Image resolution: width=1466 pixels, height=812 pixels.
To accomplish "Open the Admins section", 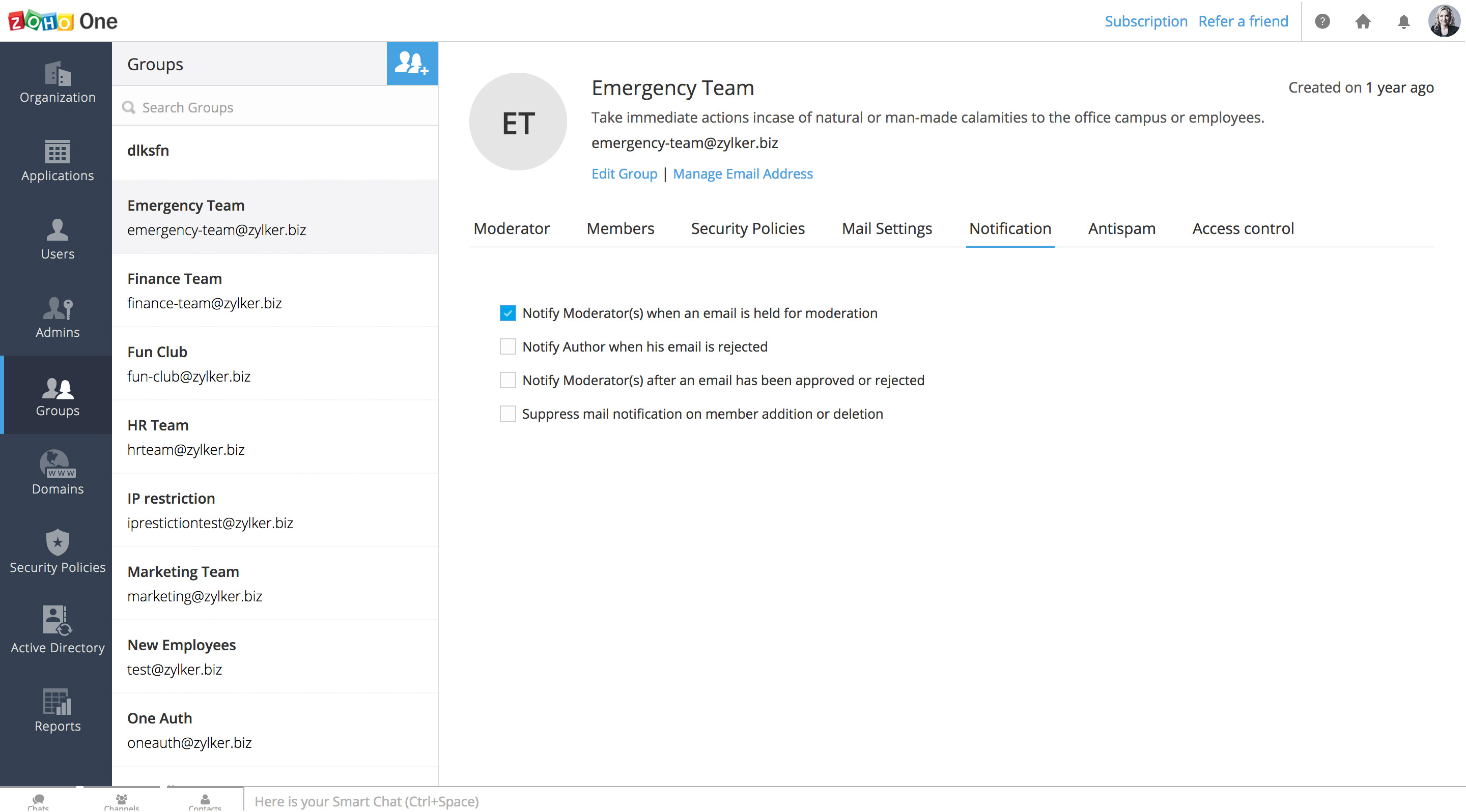I will pyautogui.click(x=58, y=318).
